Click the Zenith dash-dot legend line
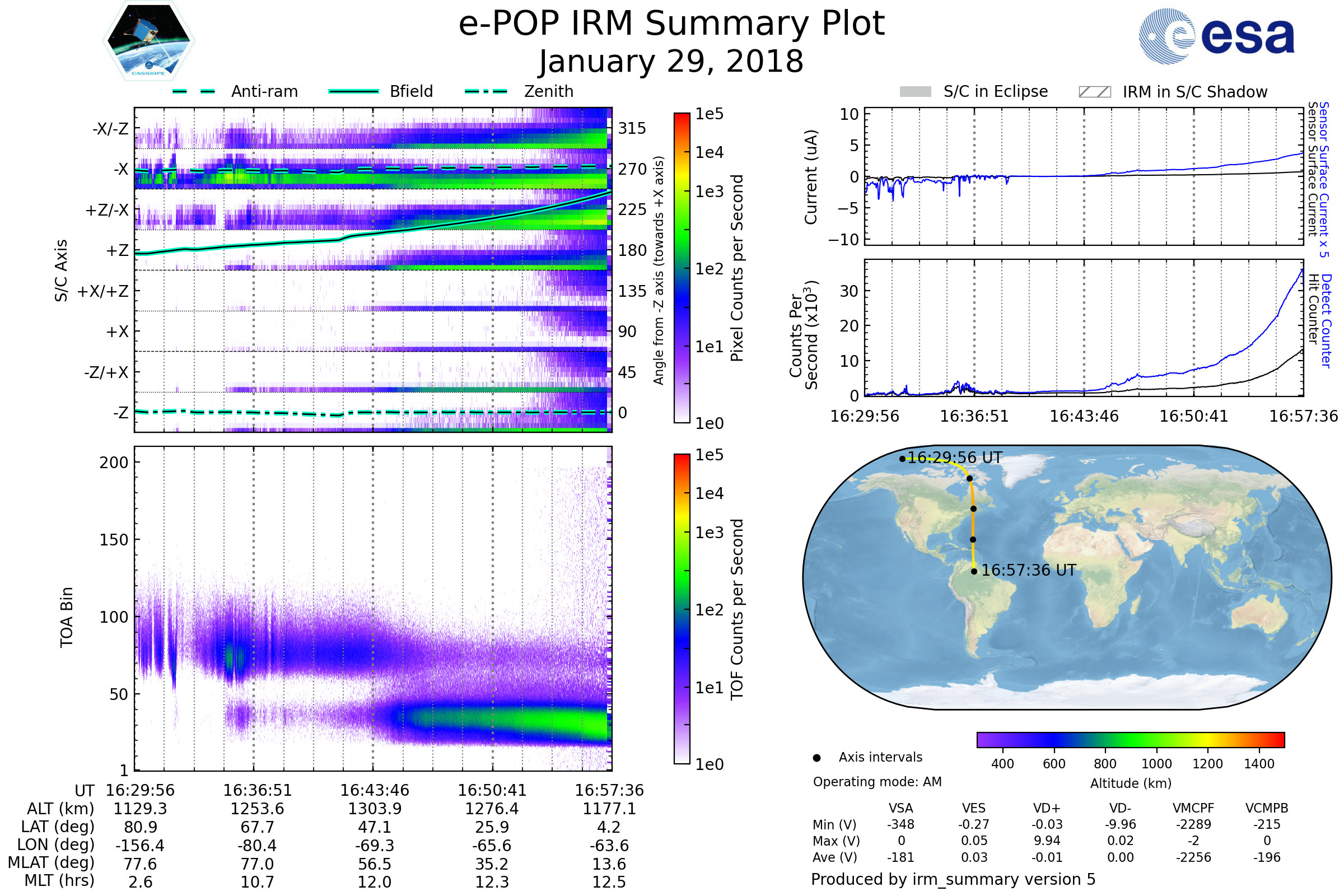Image resolution: width=1344 pixels, height=896 pixels. (x=486, y=91)
